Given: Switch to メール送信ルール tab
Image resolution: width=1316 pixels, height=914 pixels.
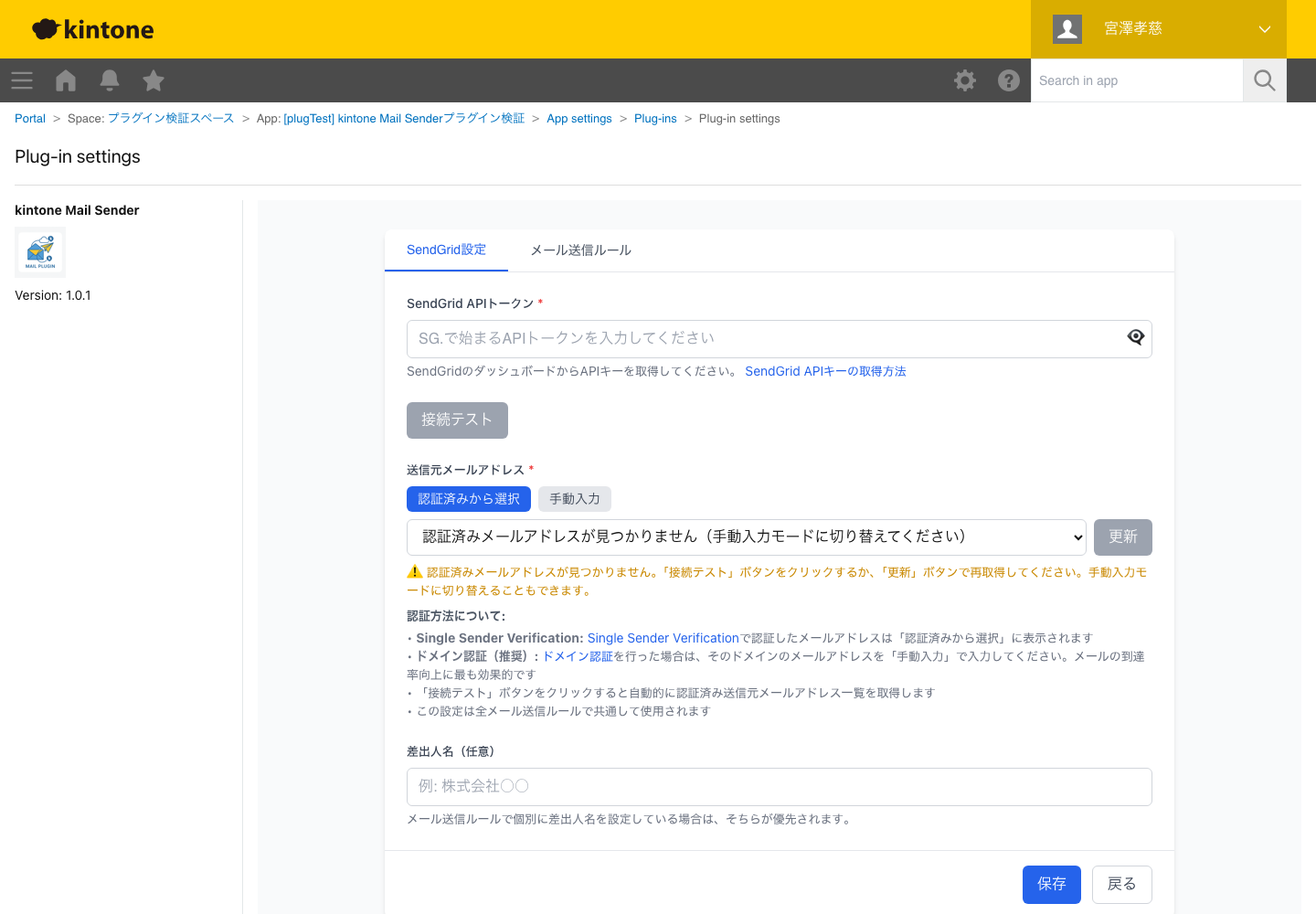Looking at the screenshot, I should point(580,250).
